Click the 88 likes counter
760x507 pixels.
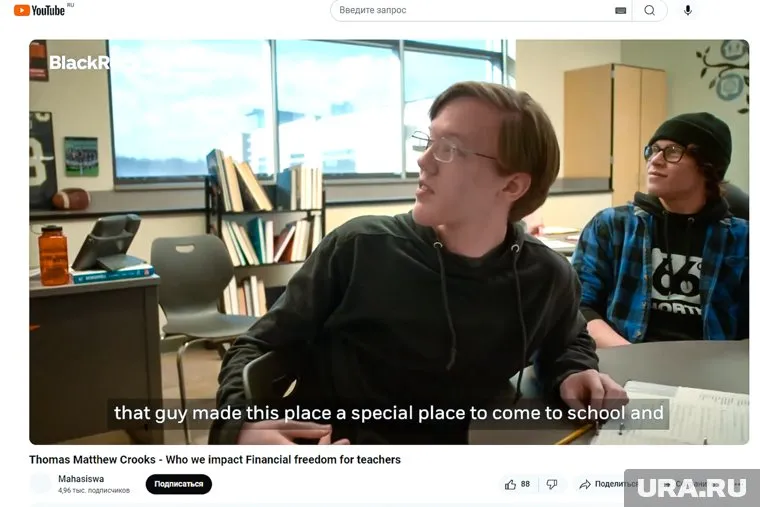tap(525, 484)
